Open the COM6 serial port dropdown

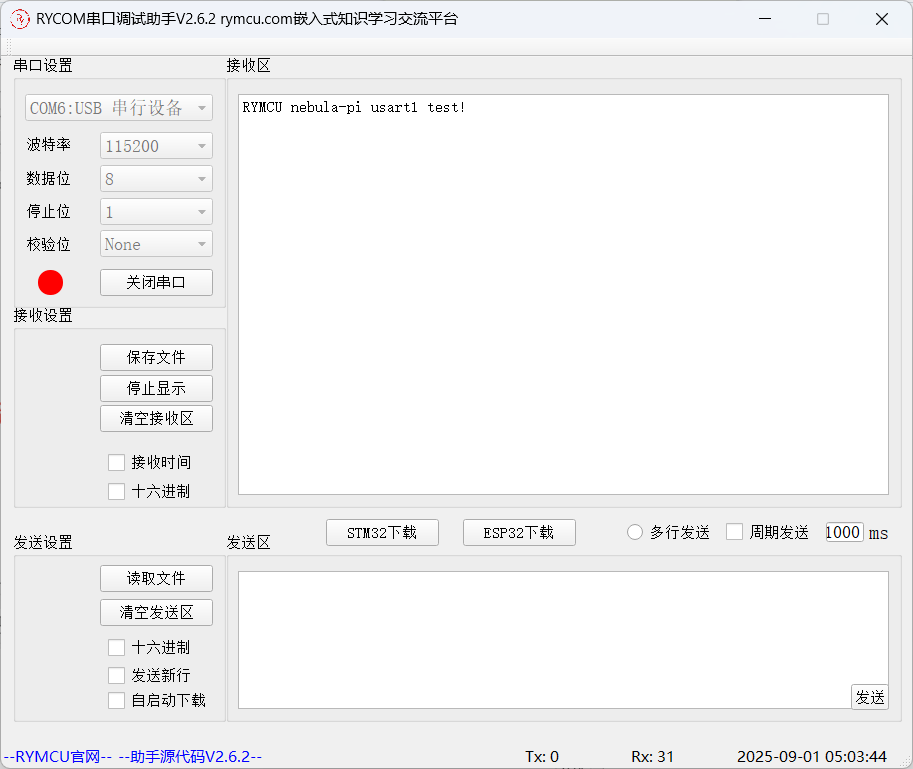pos(119,108)
